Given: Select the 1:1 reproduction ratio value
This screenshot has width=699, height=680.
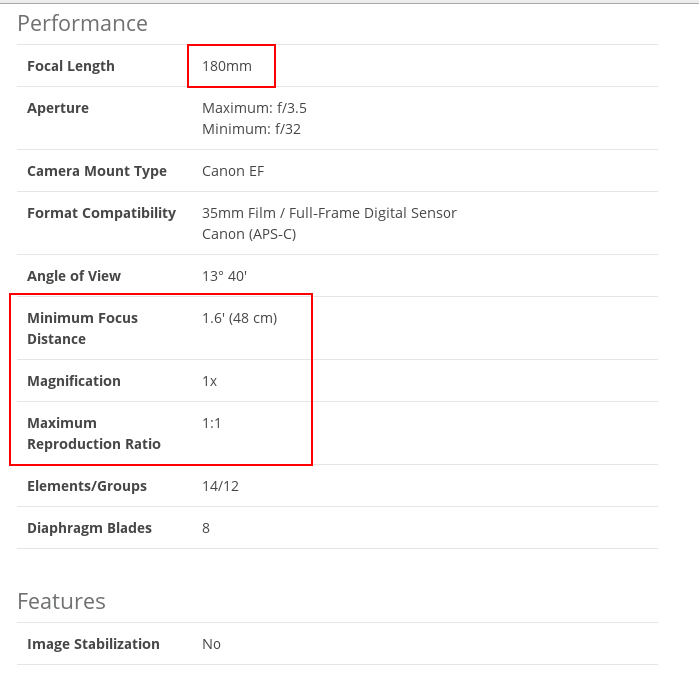Looking at the screenshot, I should coord(212,423).
